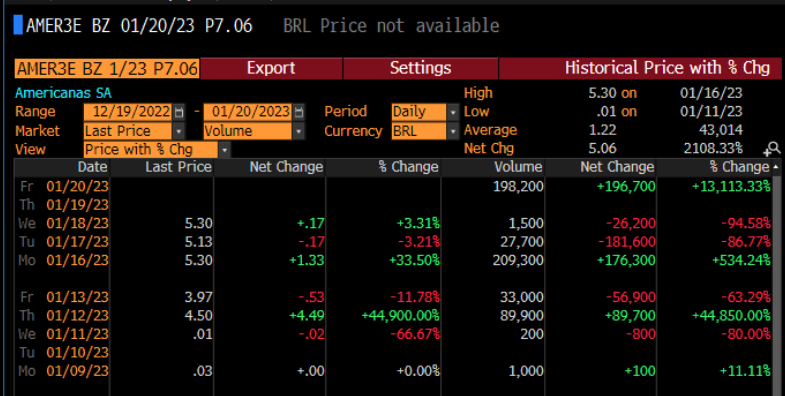Click the blue security marker beside AMER3E
The width and height of the screenshot is (785, 396).
tap(18, 25)
